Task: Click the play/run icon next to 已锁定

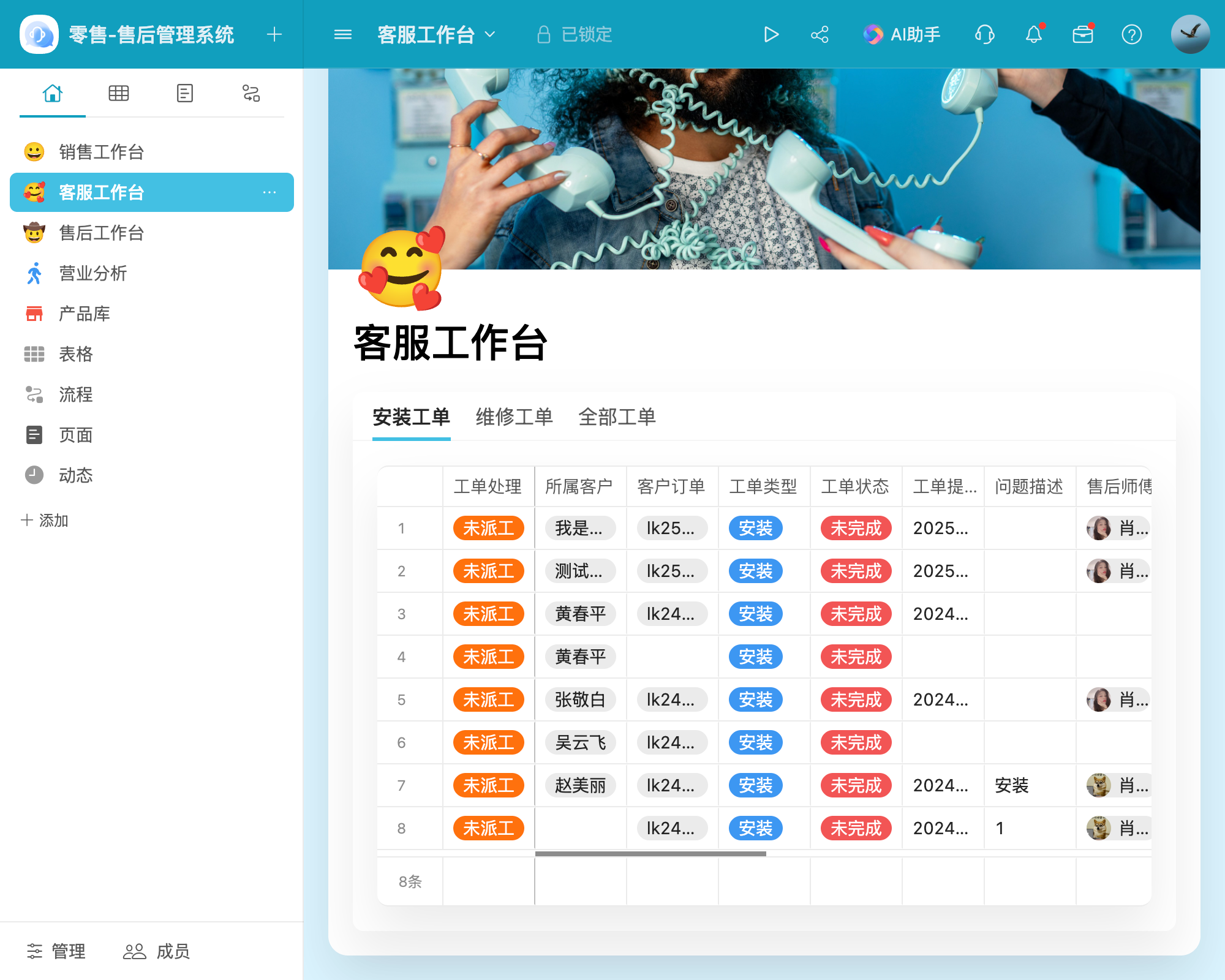Action: [772, 34]
